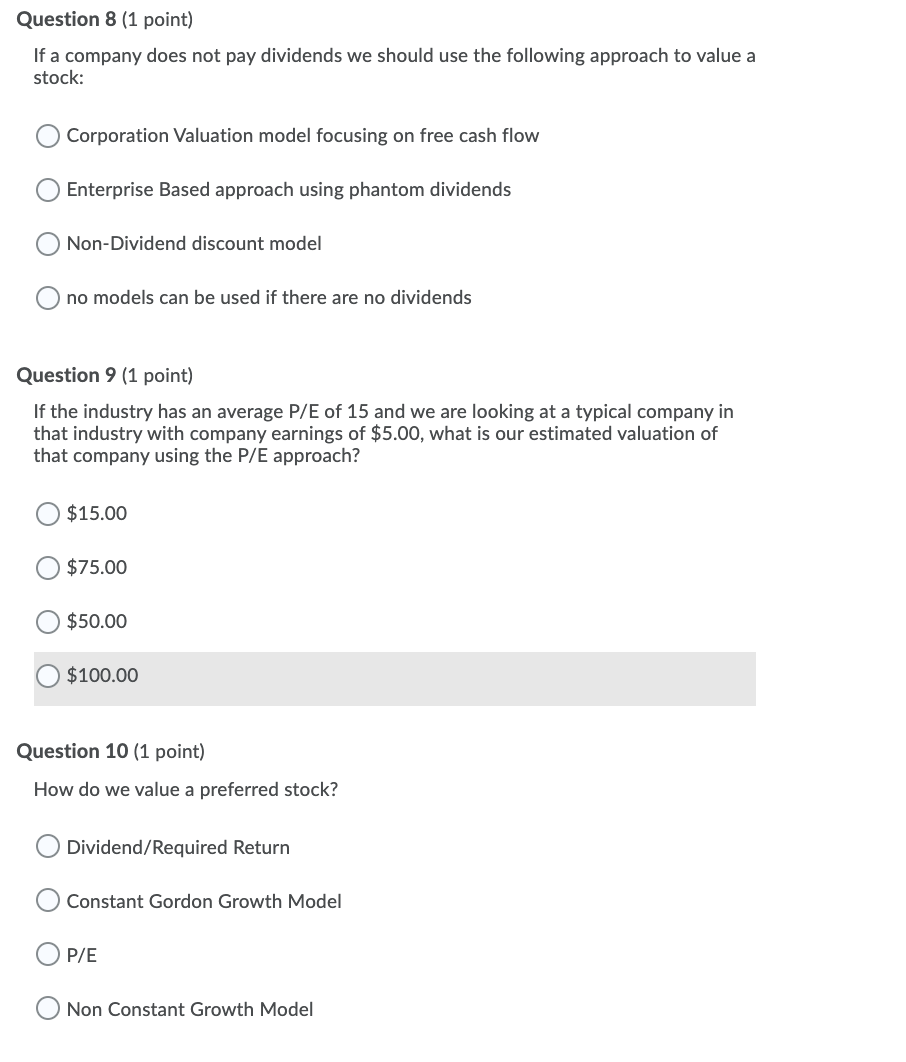The width and height of the screenshot is (906, 1062).
Task: Click the Non-Dividend discount model label
Action: pyautogui.click(x=193, y=243)
